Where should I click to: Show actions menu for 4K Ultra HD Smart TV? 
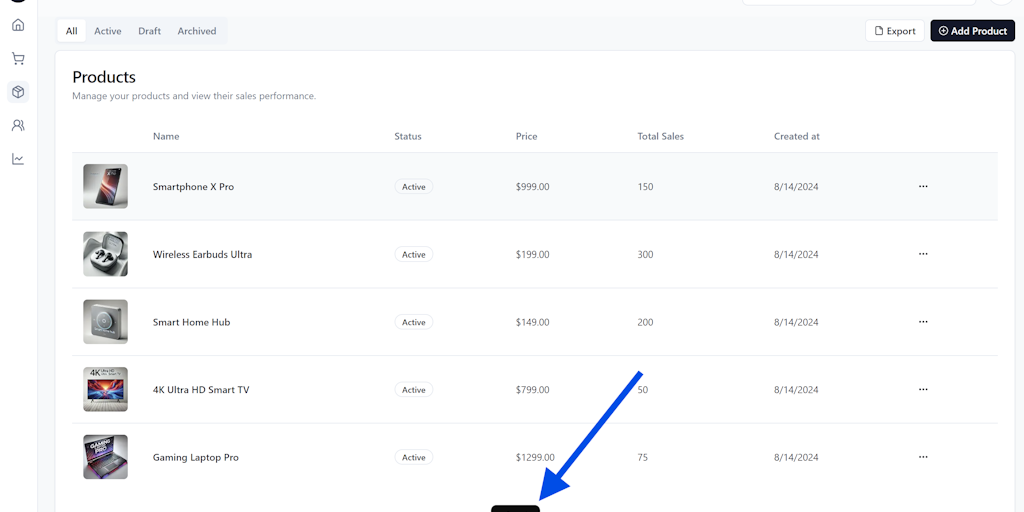click(923, 390)
